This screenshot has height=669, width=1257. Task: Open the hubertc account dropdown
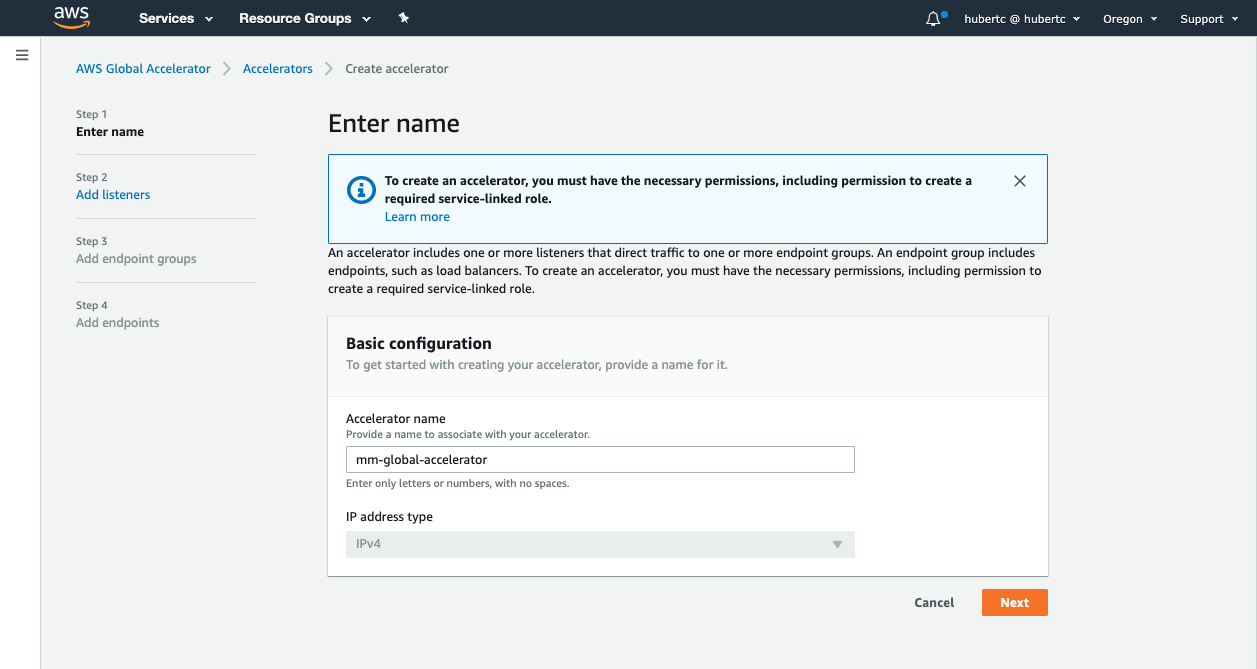[1022, 18]
